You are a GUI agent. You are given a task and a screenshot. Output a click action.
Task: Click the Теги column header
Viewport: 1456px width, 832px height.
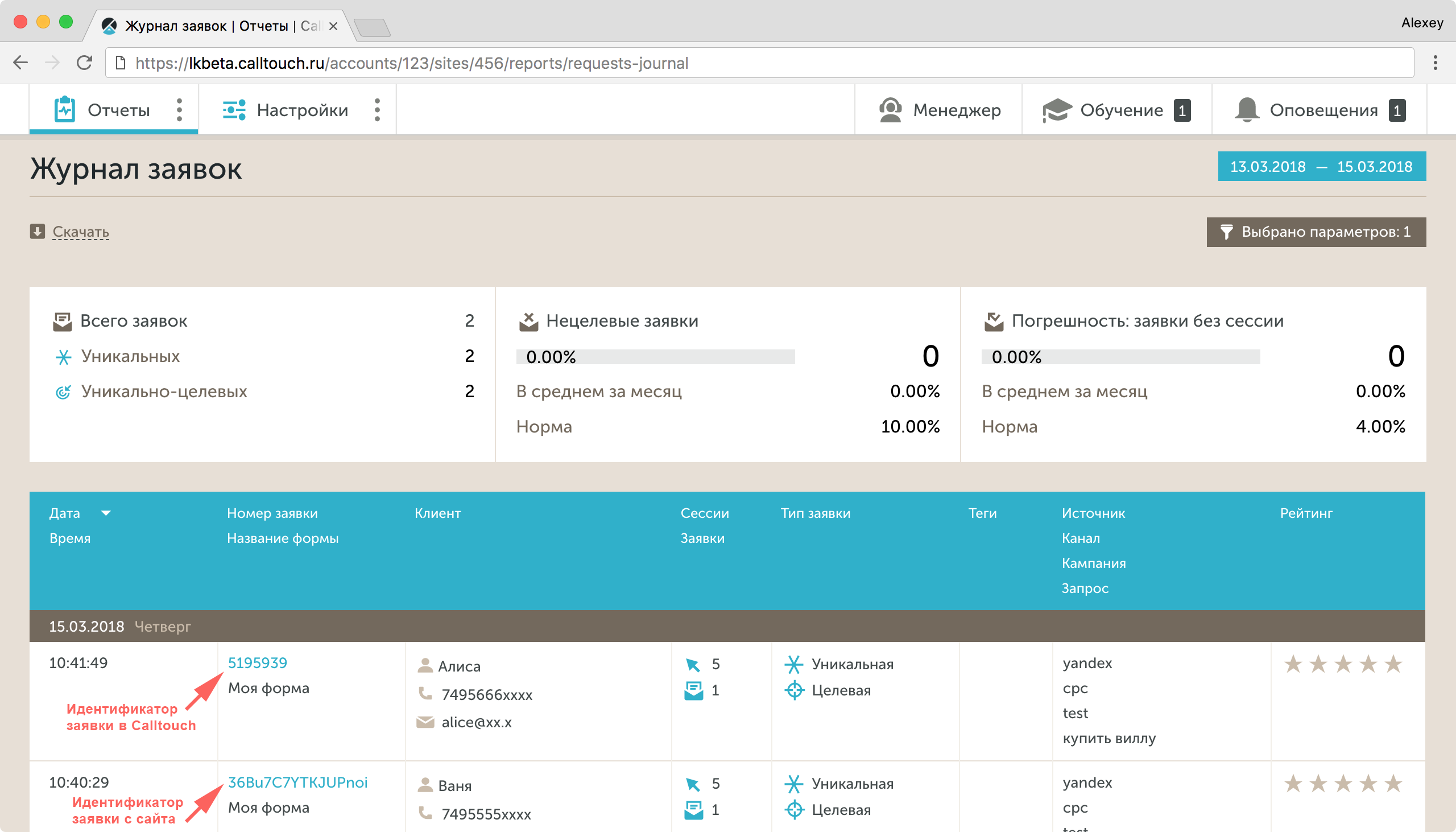pyautogui.click(x=983, y=513)
